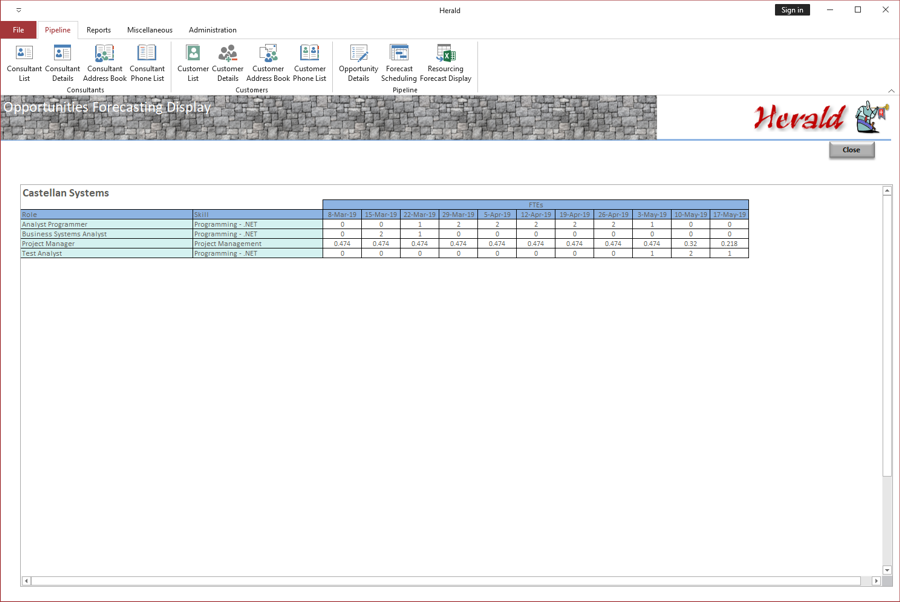This screenshot has height=602, width=900.
Task: Open the Customer List
Action: [x=193, y=63]
